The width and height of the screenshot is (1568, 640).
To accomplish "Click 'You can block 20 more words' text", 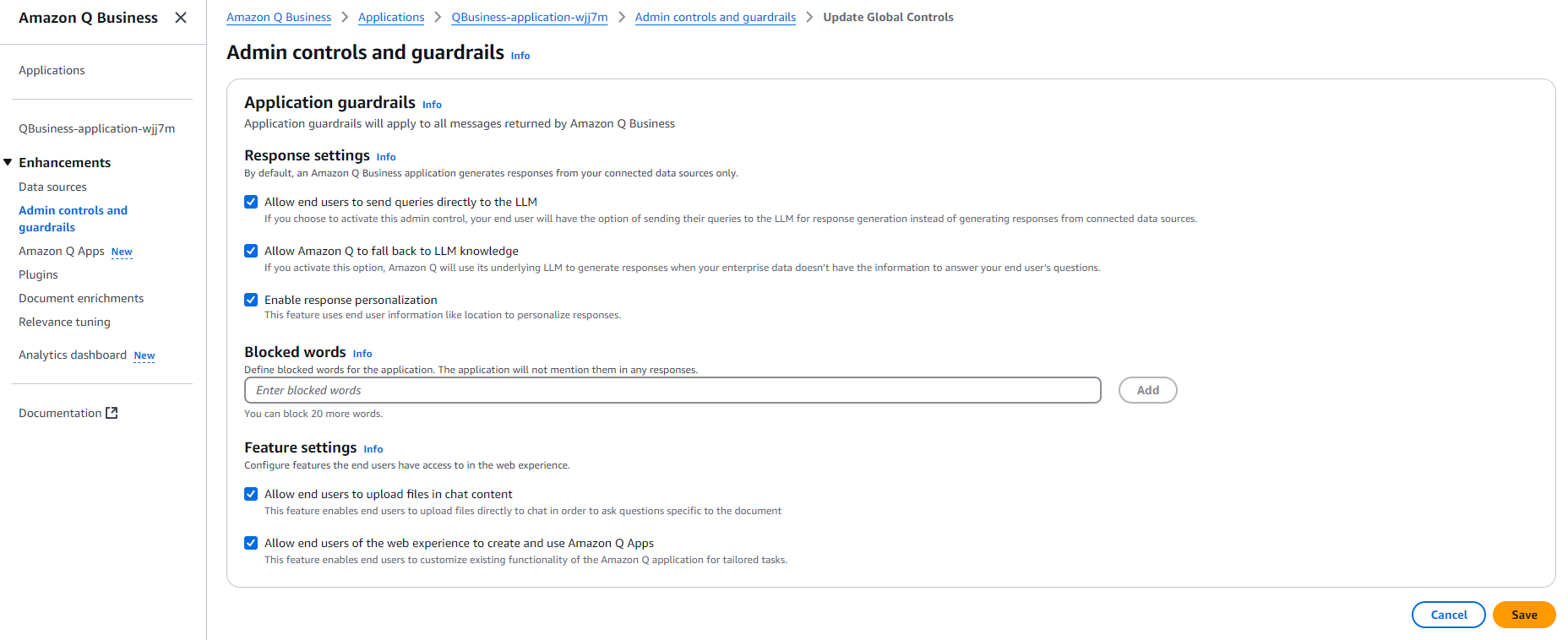I will [x=313, y=414].
